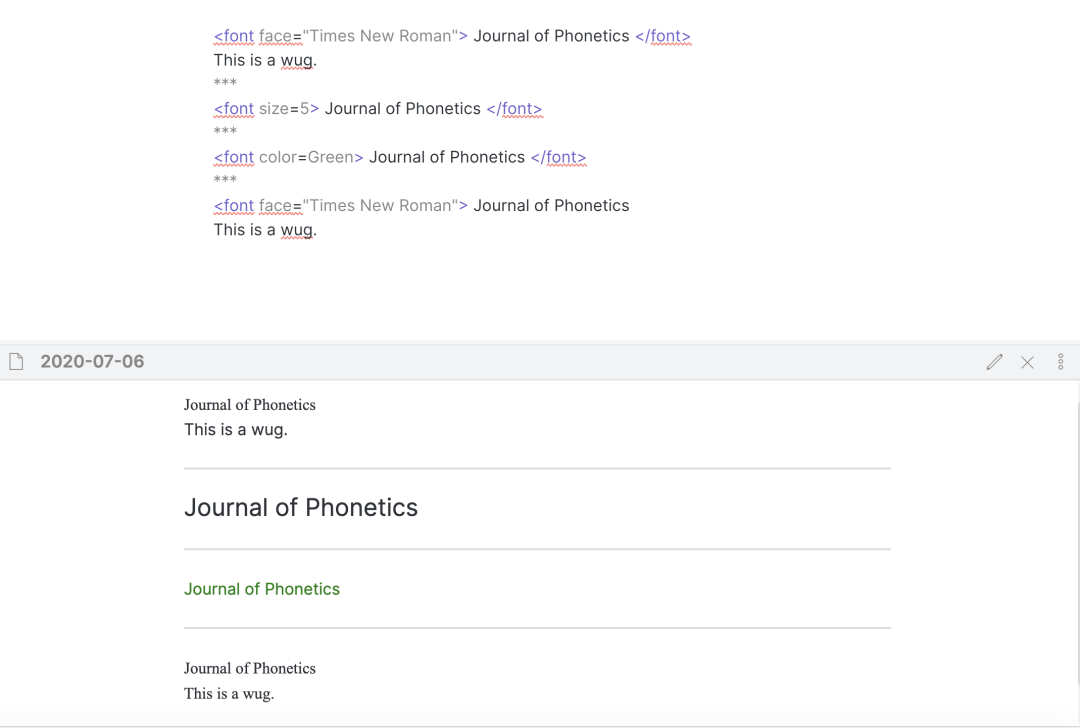
Task: Click the misspelled word wug on editor's second line
Action: pos(297,61)
